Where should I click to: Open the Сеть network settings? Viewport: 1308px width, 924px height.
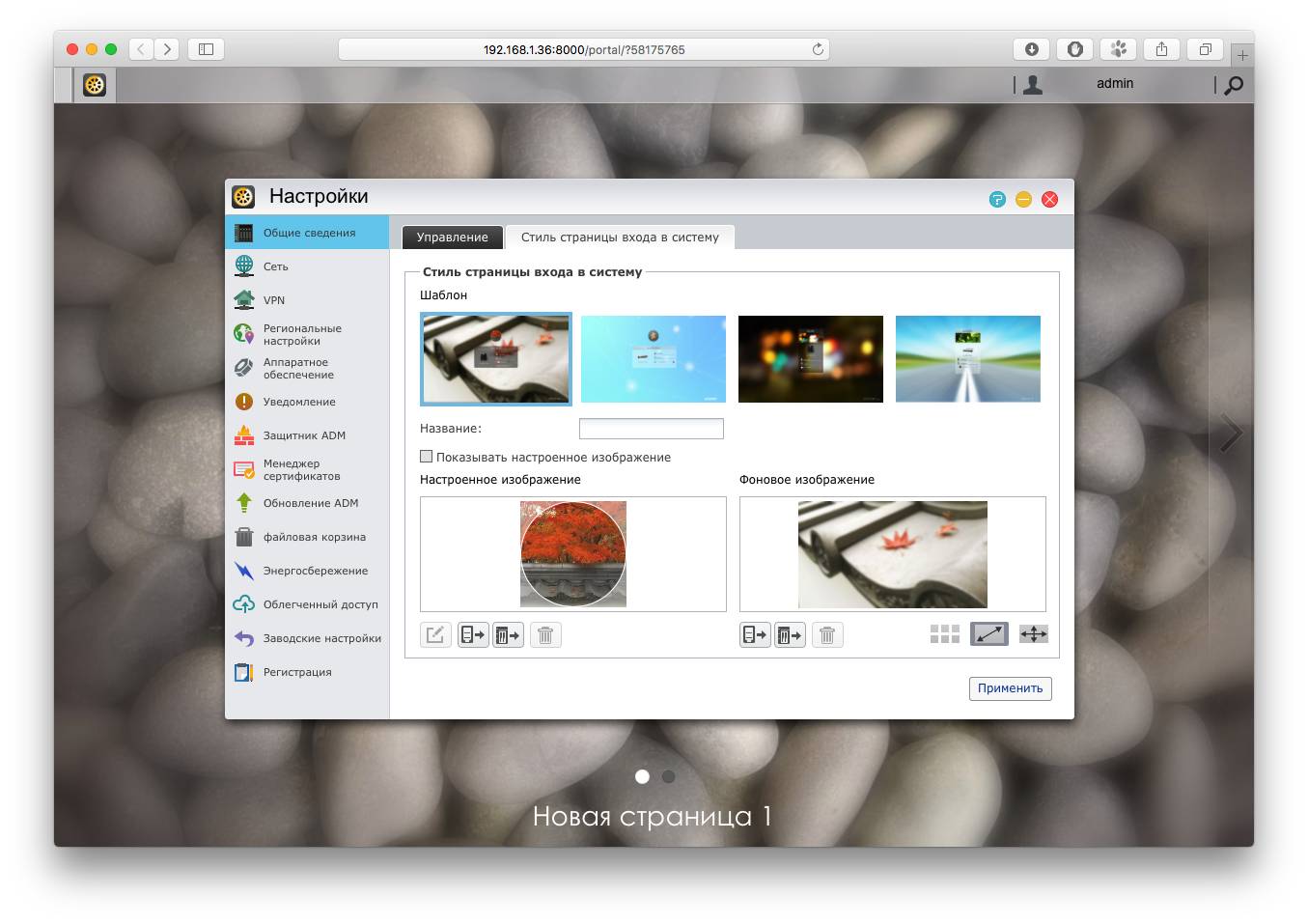pyautogui.click(x=307, y=266)
